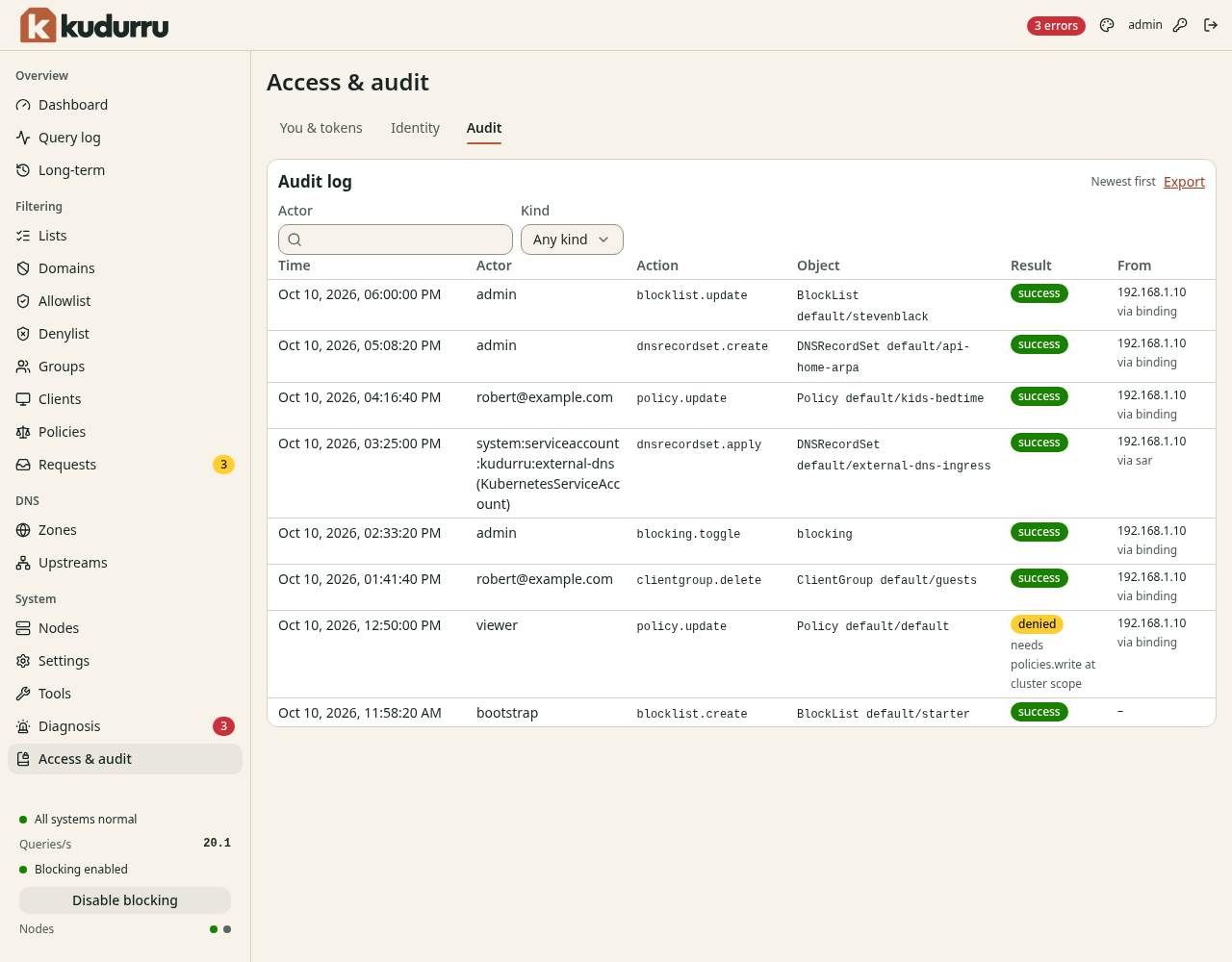Screen dimensions: 1232x962
Task: Click the admin username in header
Action: click(x=1145, y=25)
